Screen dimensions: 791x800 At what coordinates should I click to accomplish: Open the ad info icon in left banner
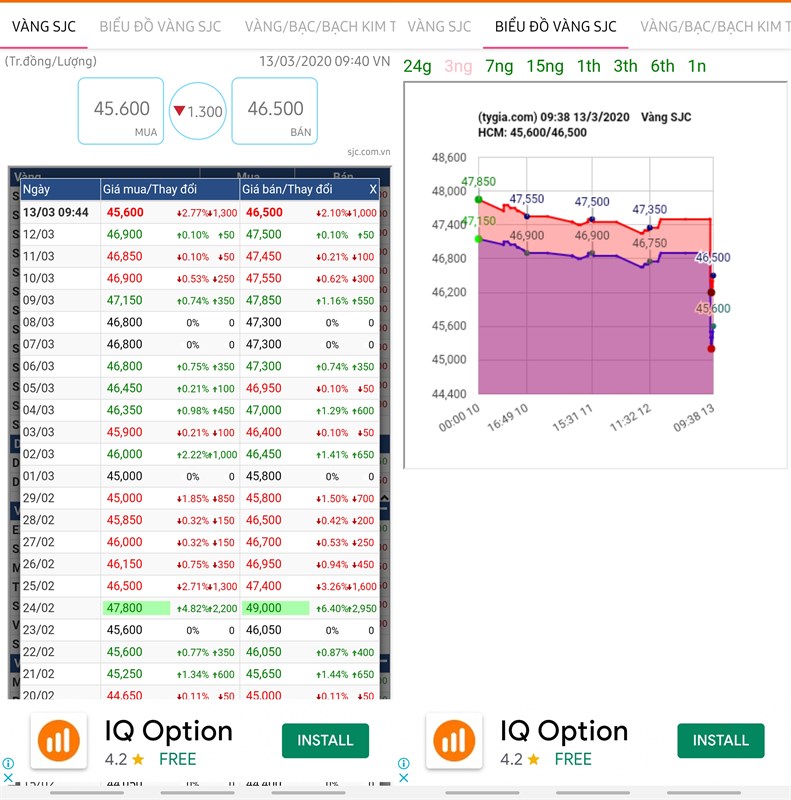8,764
